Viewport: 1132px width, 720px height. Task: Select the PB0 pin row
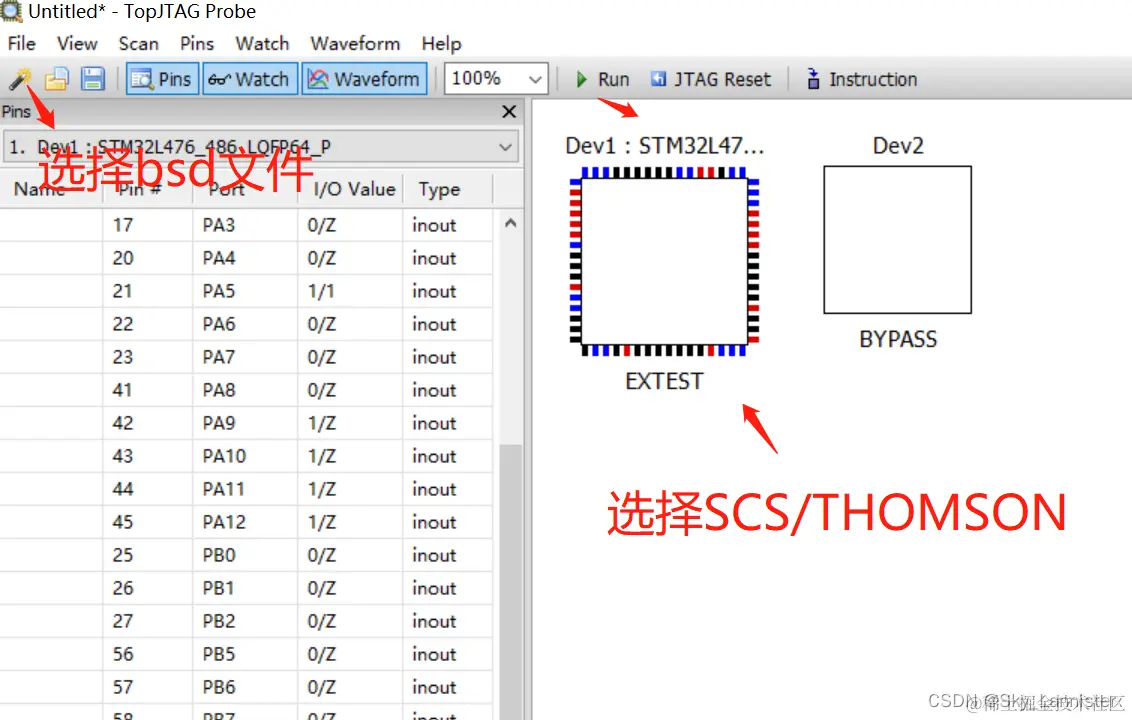[x=246, y=555]
